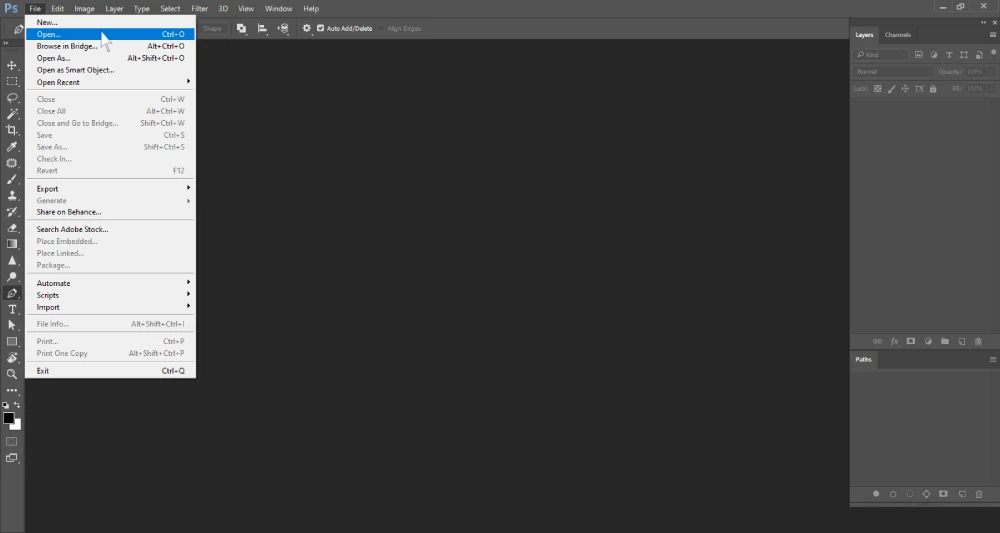The image size is (1000, 533).
Task: Open the gear settings in options bar
Action: pos(307,28)
